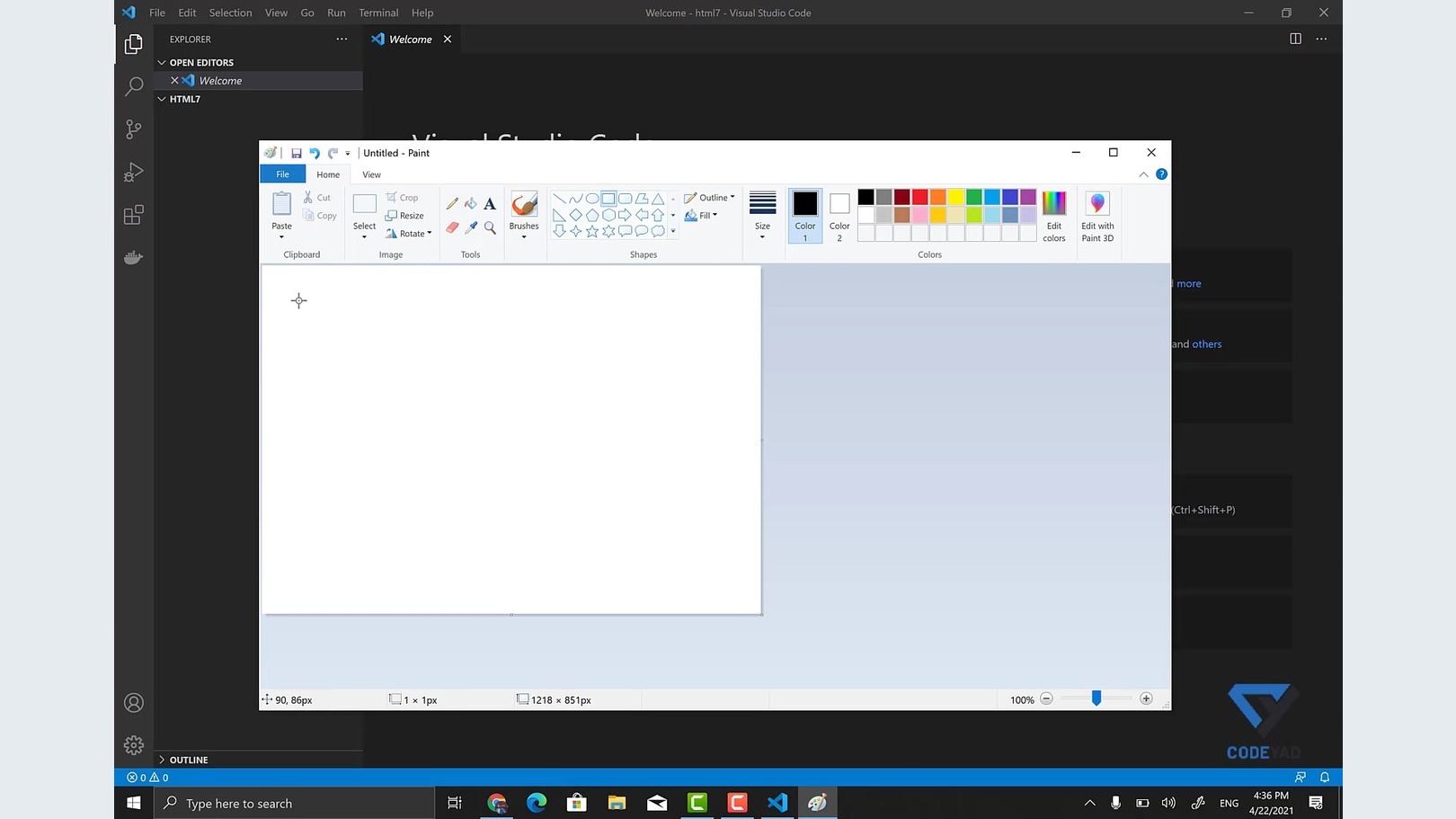Collapse the OPEN EDITORS section

tap(200, 63)
